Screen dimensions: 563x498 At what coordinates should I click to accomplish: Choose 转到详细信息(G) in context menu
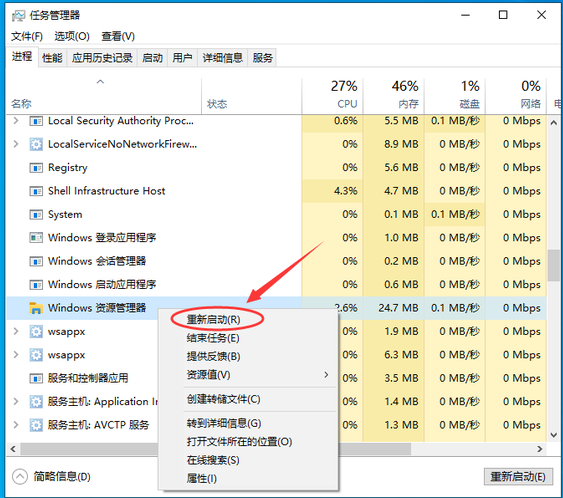[224, 423]
